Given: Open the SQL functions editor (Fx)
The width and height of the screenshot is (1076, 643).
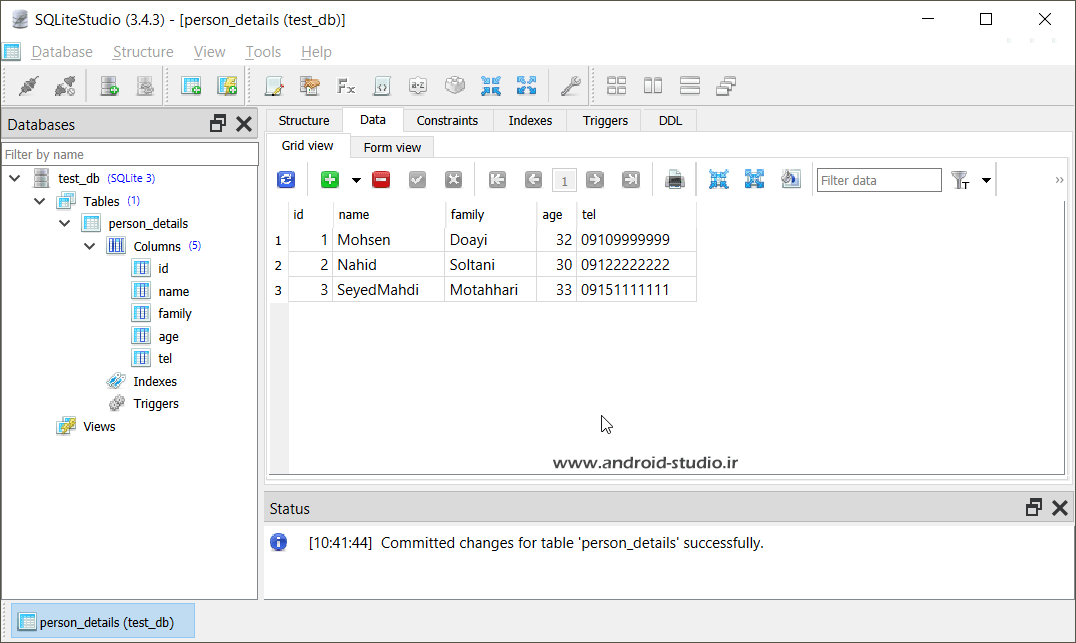Looking at the screenshot, I should (x=346, y=86).
